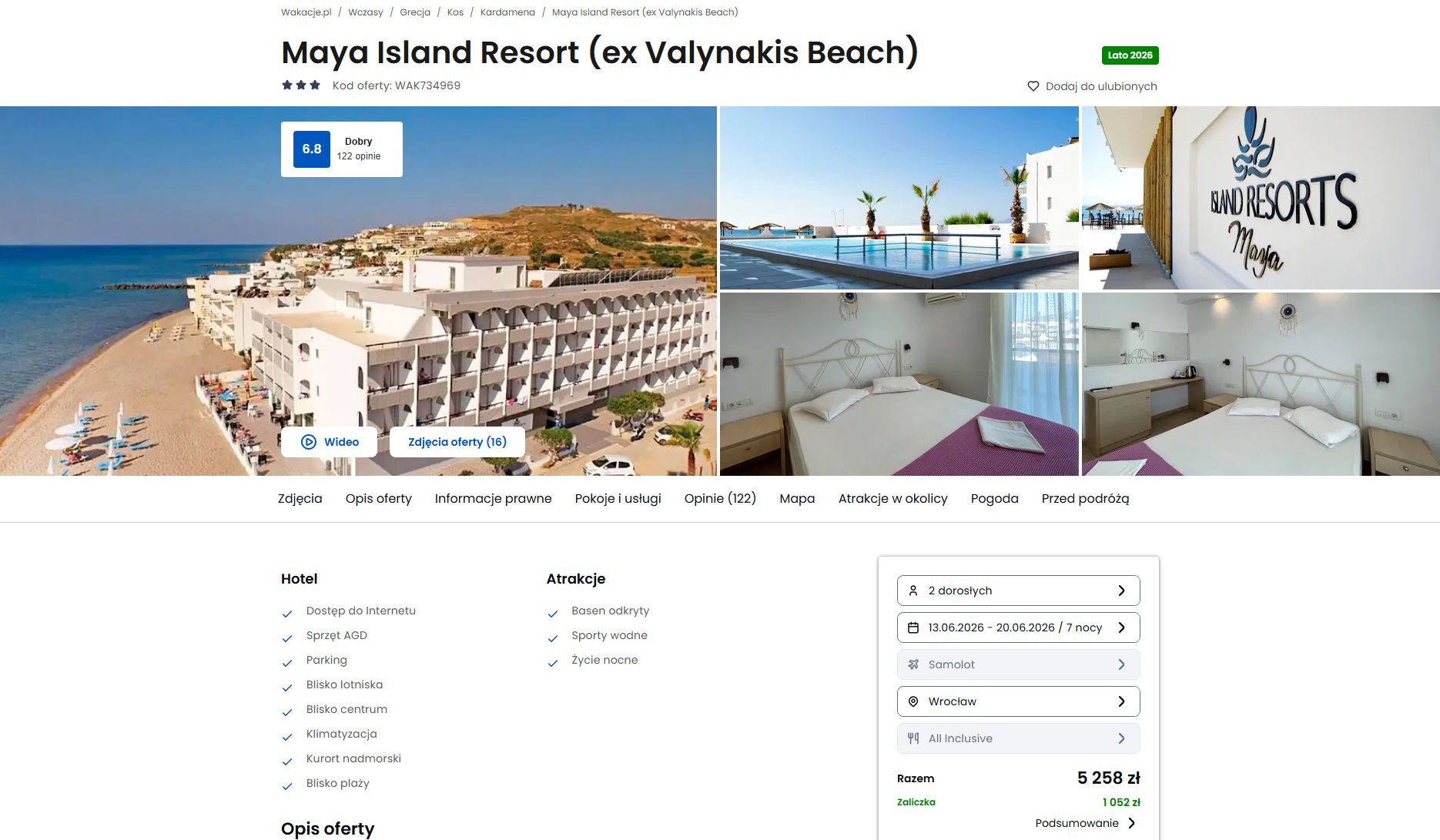1440x840 pixels.
Task: Click the location pin icon by Wrocław
Action: pyautogui.click(x=913, y=701)
